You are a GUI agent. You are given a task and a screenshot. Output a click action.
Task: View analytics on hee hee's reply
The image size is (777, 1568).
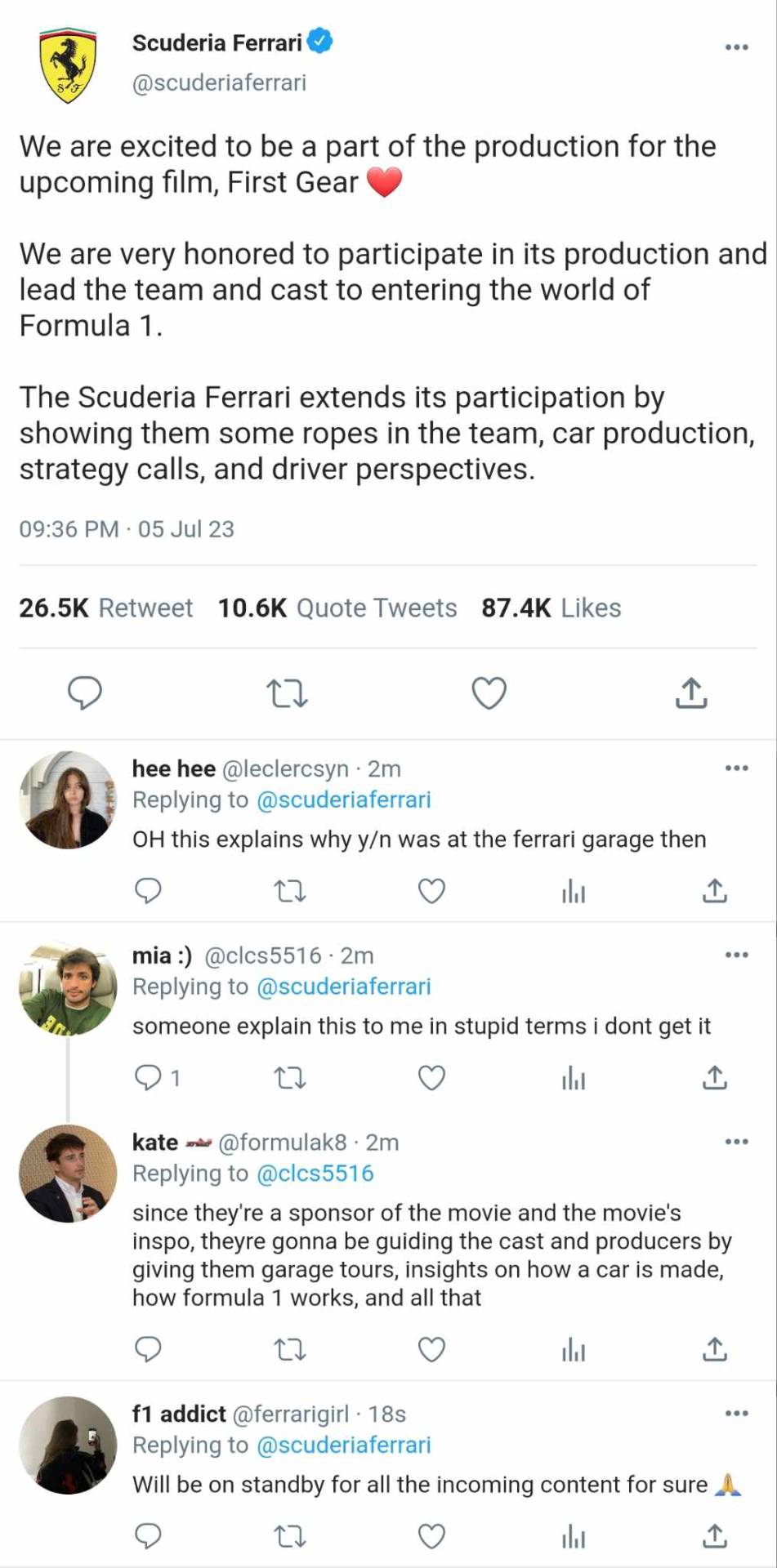[x=574, y=891]
